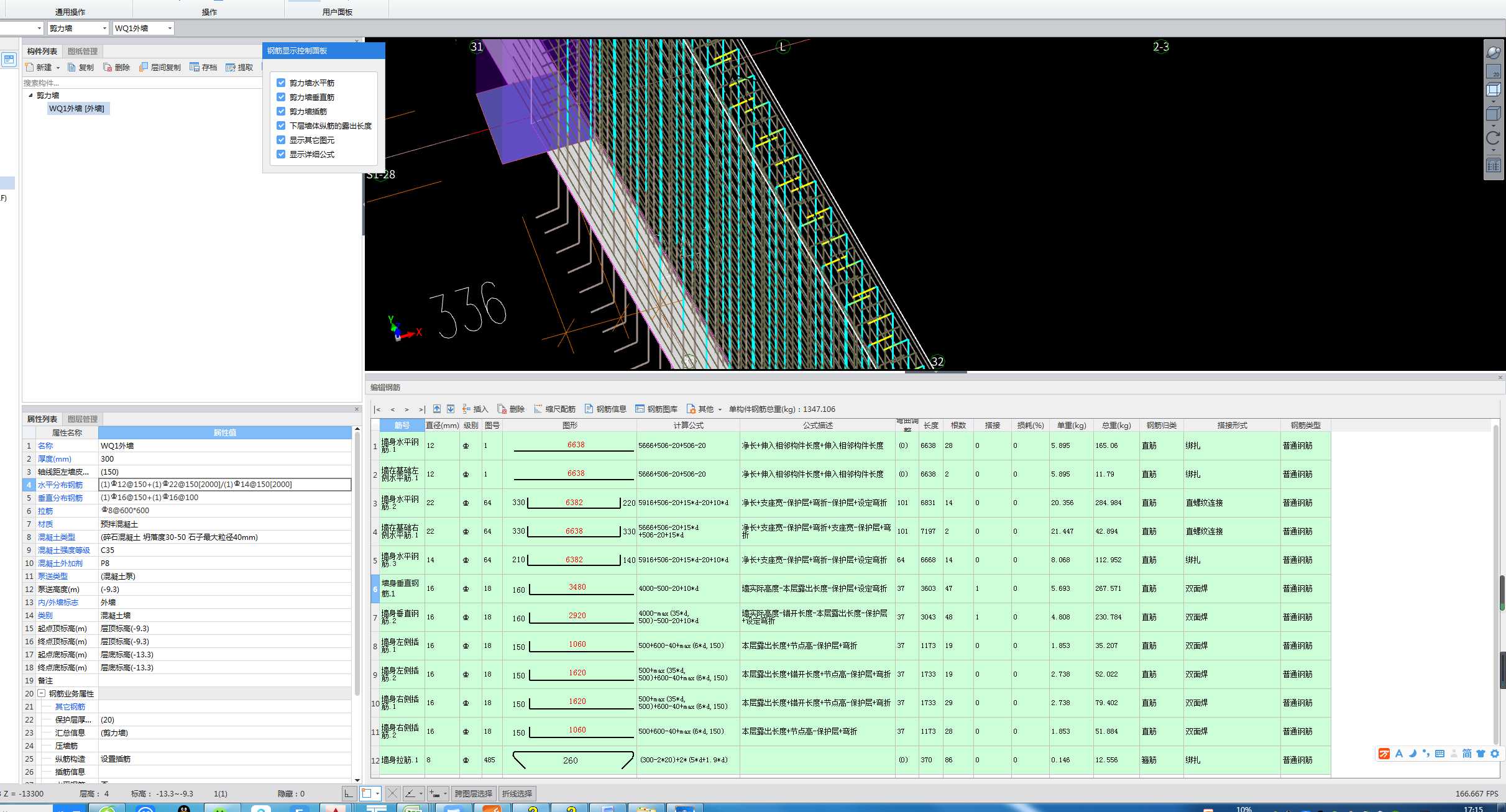Image resolution: width=1506 pixels, height=812 pixels.
Task: Collapse the 剪力墙 tree node
Action: [x=30, y=95]
